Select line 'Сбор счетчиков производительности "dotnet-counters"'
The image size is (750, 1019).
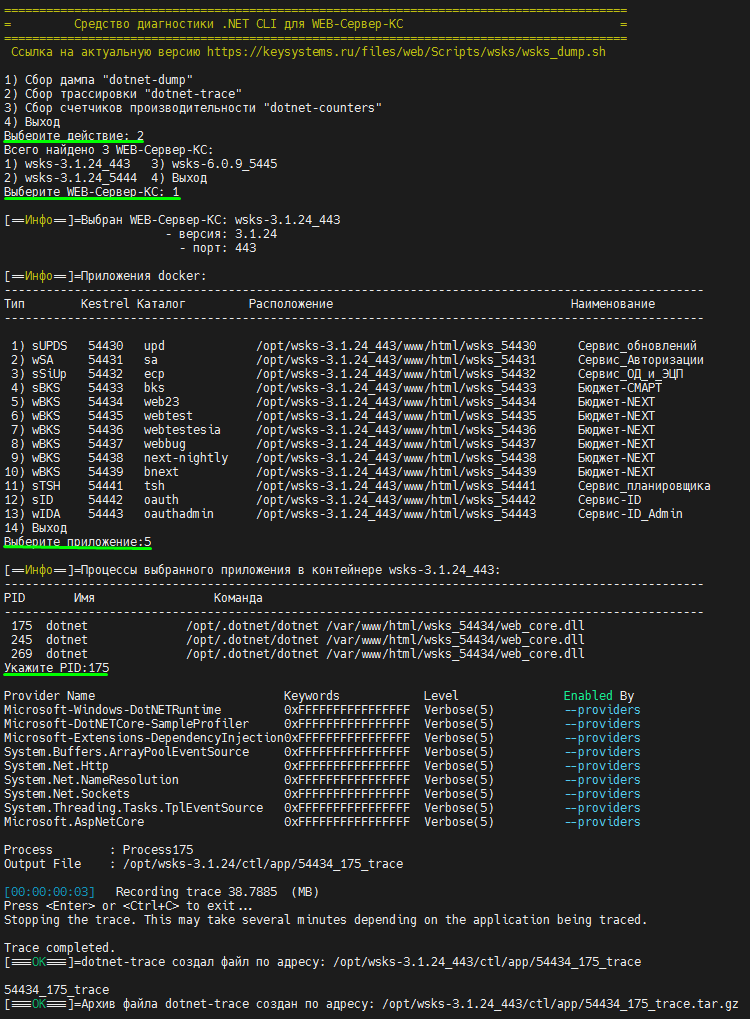click(192, 108)
